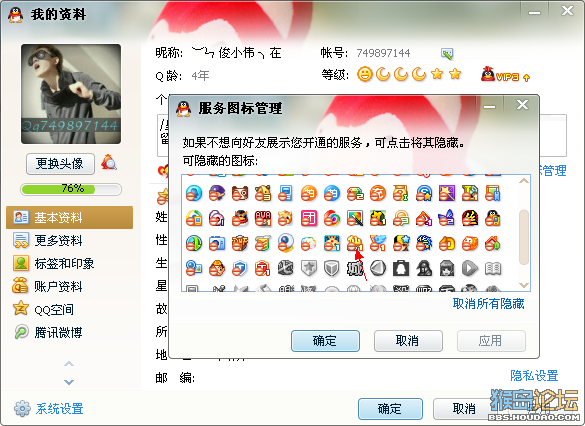Click the 更换头像 button
This screenshot has width=585, height=426.
pos(60,164)
